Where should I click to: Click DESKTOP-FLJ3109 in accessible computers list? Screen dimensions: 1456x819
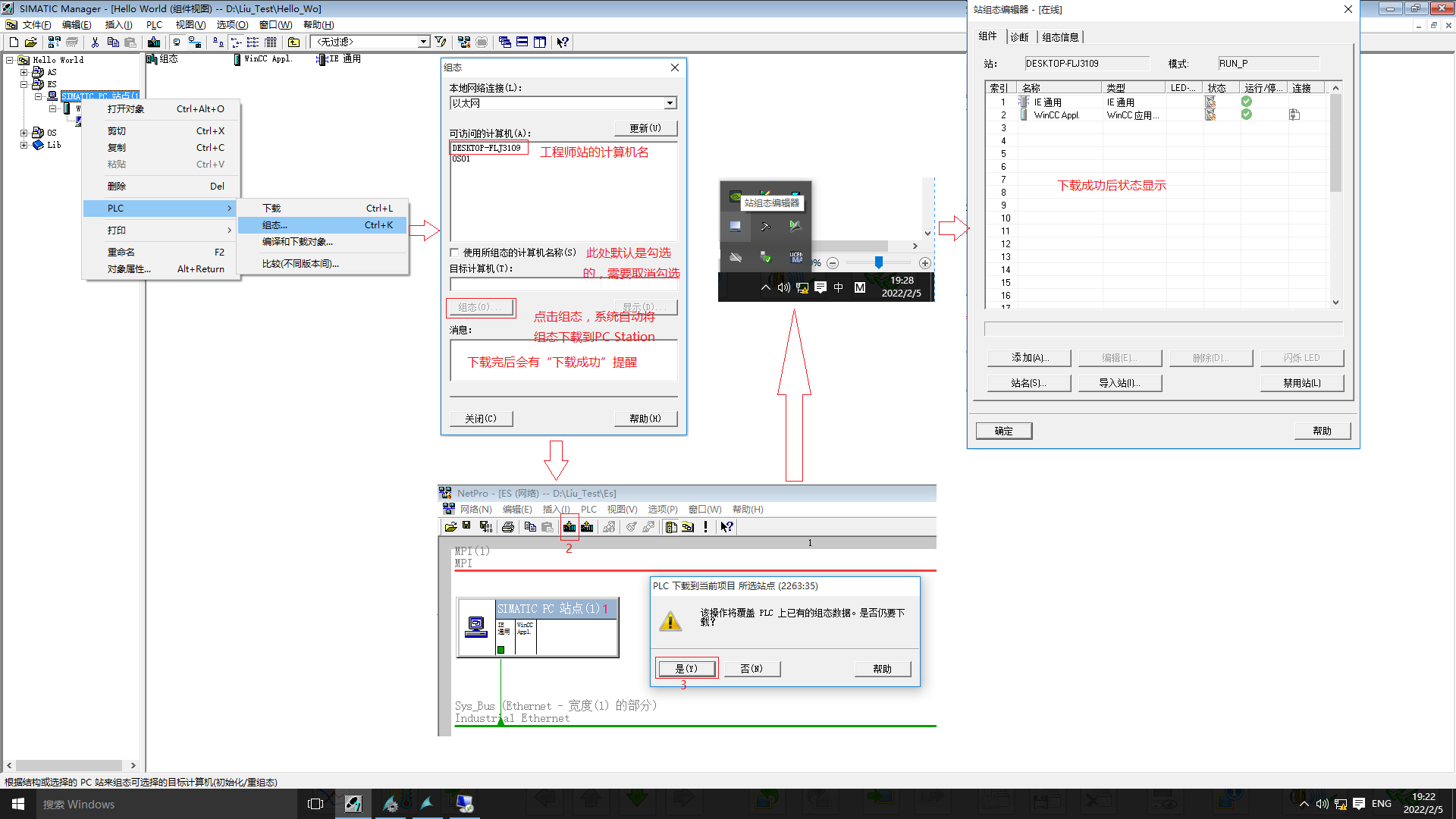(487, 148)
